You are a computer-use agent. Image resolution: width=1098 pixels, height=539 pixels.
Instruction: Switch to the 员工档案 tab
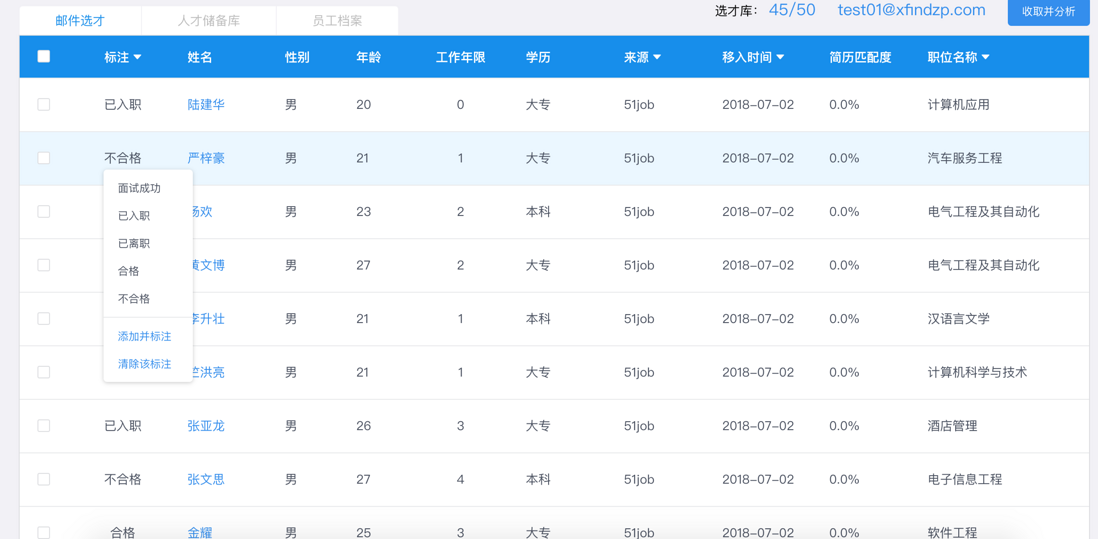(x=338, y=20)
